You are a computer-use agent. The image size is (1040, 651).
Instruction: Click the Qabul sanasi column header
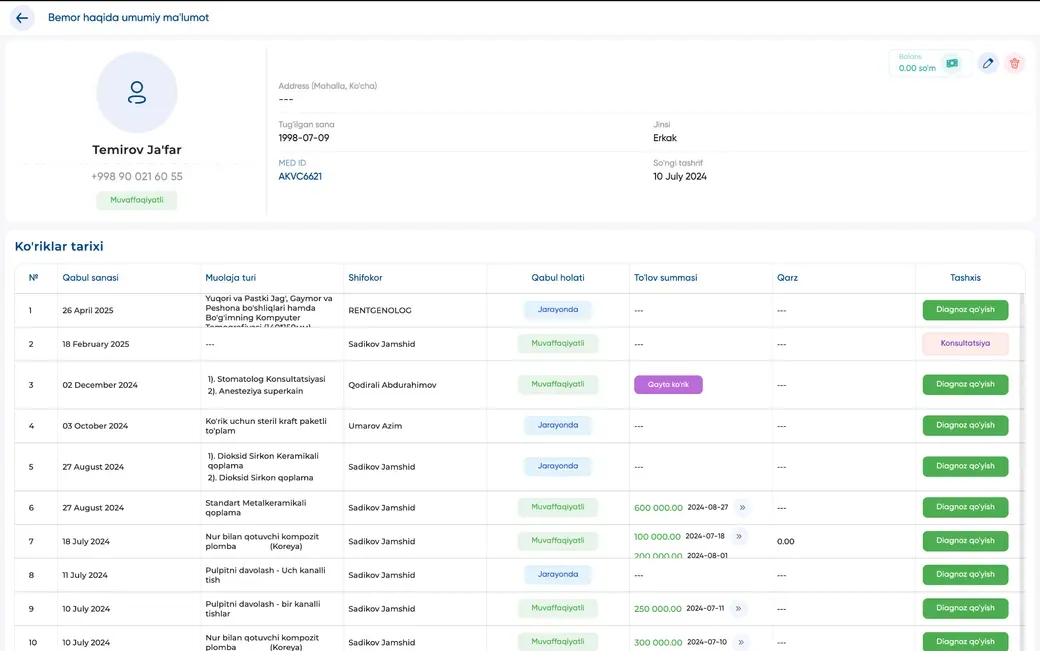(x=90, y=278)
